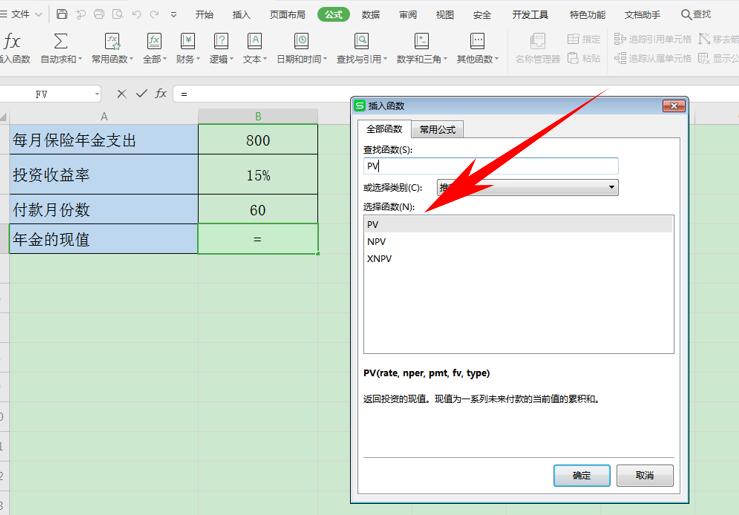The height and width of the screenshot is (515, 739).
Task: Expand the AutoSum dropdown arrow
Action: coord(80,59)
